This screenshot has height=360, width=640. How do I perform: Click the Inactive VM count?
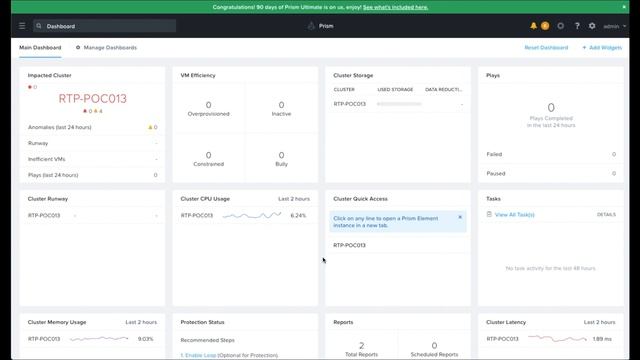coord(281,105)
